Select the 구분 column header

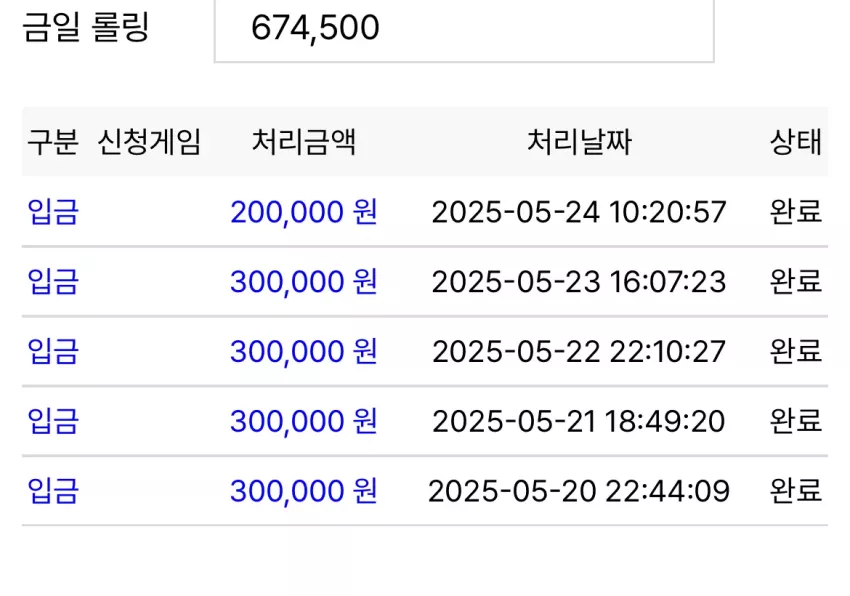(53, 143)
